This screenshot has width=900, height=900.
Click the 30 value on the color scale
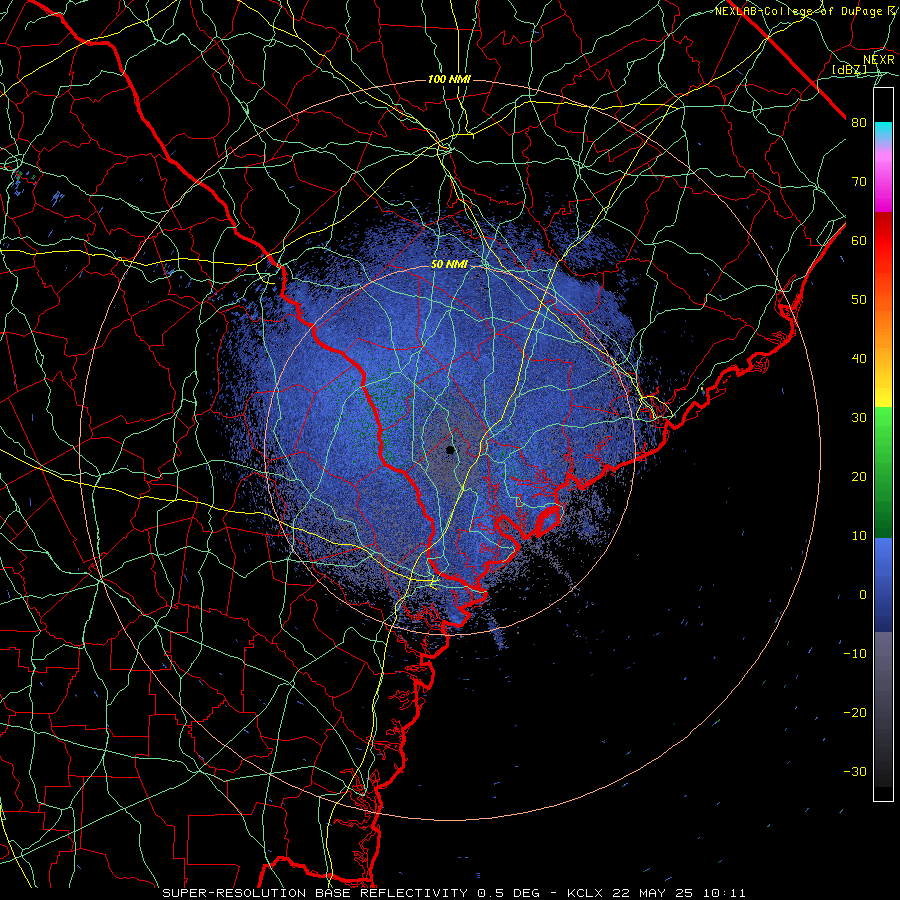pyautogui.click(x=859, y=418)
